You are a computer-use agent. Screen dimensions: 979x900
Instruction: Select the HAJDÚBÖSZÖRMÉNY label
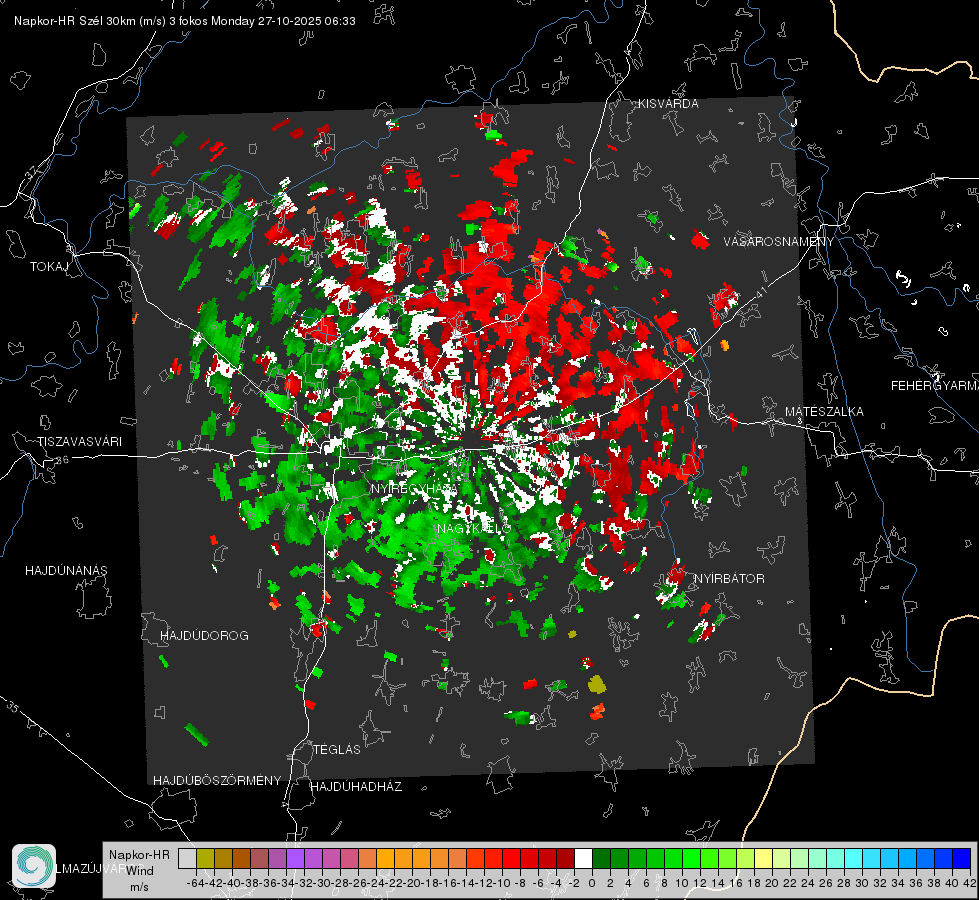(217, 781)
